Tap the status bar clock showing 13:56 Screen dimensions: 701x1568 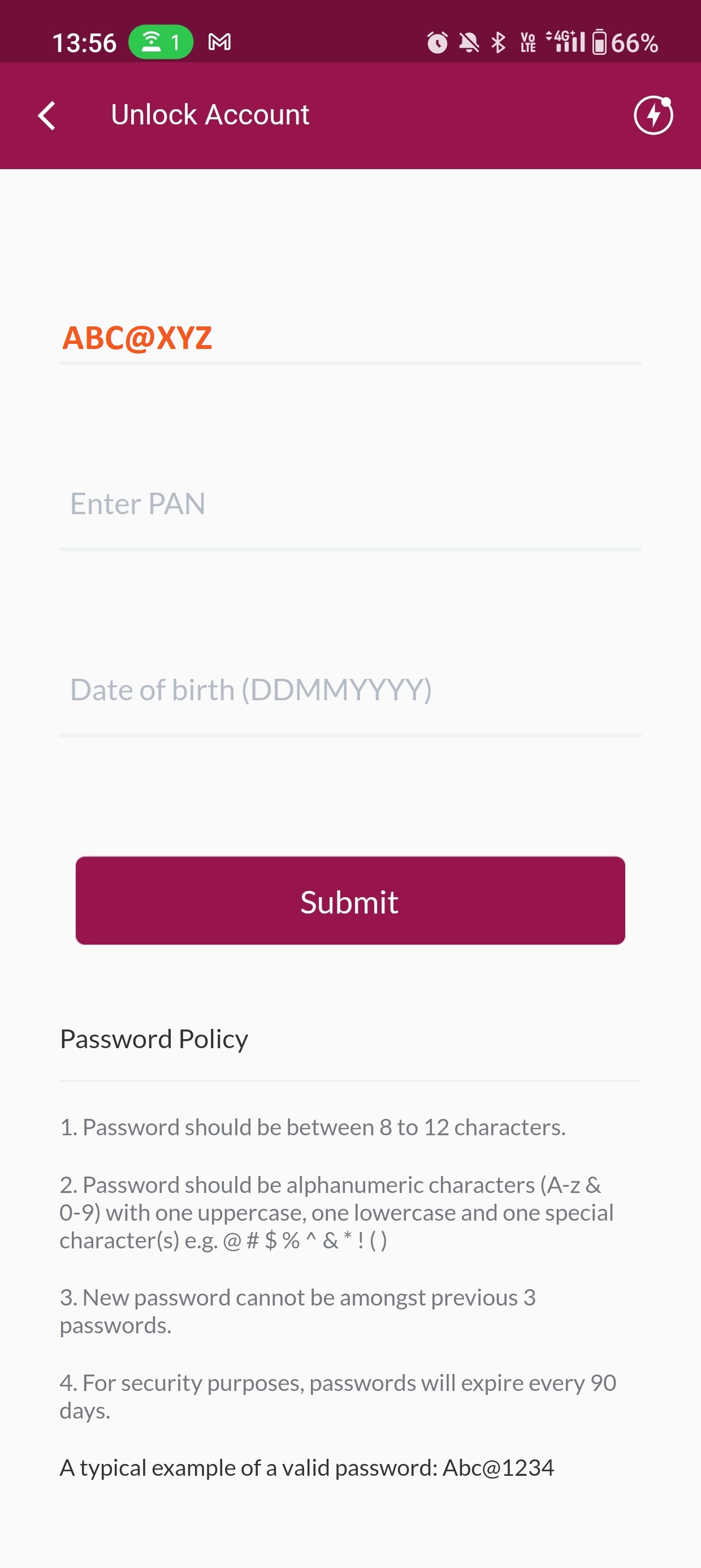click(84, 42)
